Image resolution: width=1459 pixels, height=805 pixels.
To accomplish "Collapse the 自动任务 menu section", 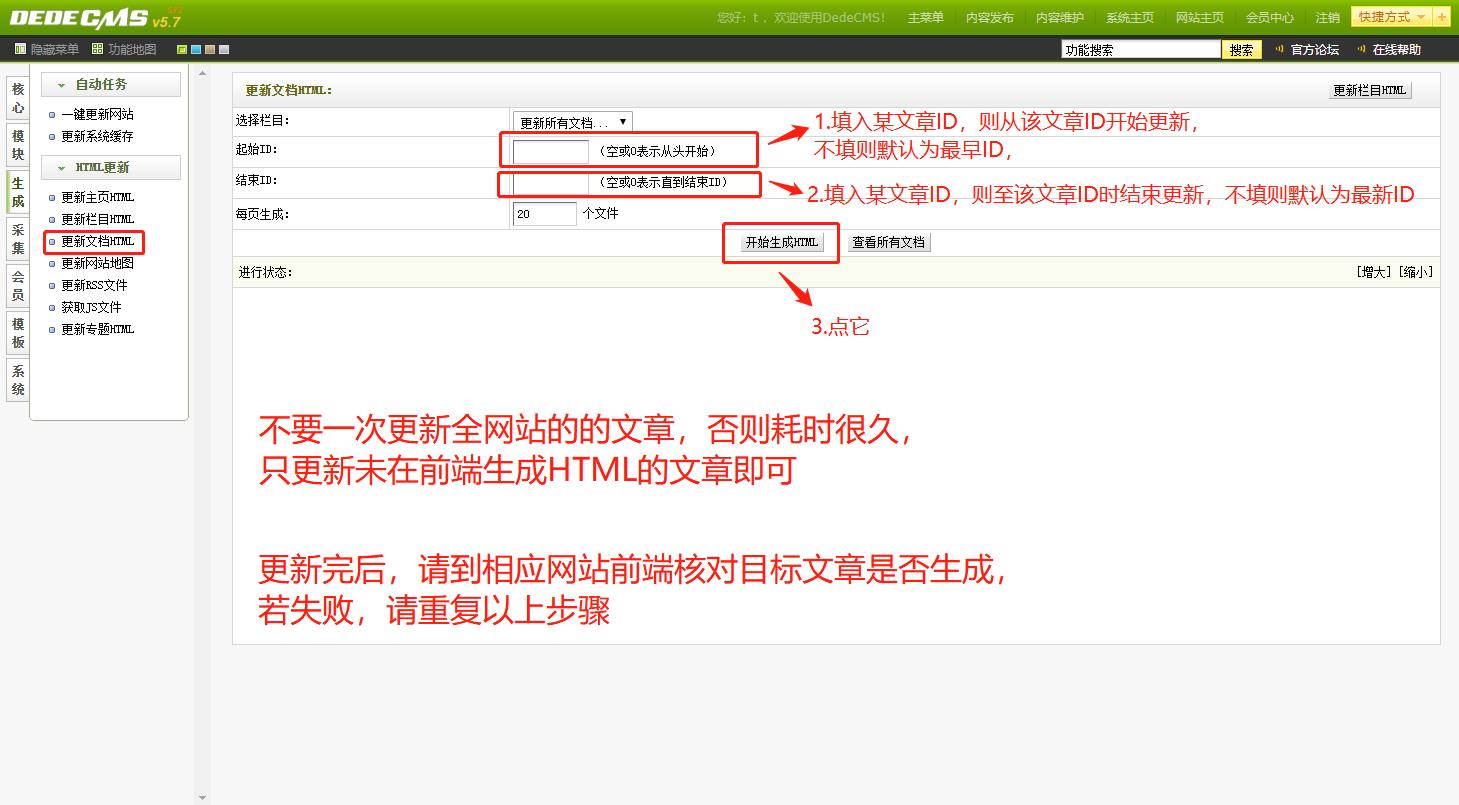I will 111,84.
